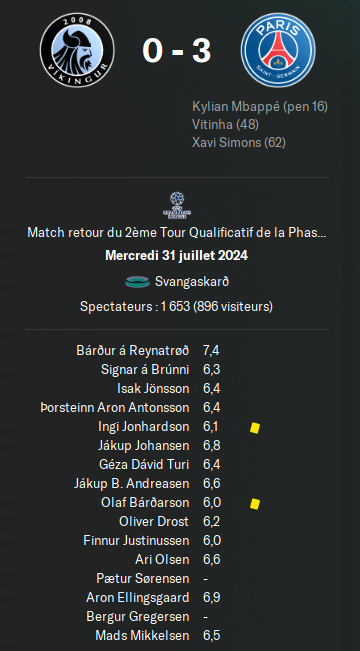Image resolution: width=360 pixels, height=651 pixels.
Task: Click Aron Ellingsgaard's 6,9 rating
Action: point(211,598)
